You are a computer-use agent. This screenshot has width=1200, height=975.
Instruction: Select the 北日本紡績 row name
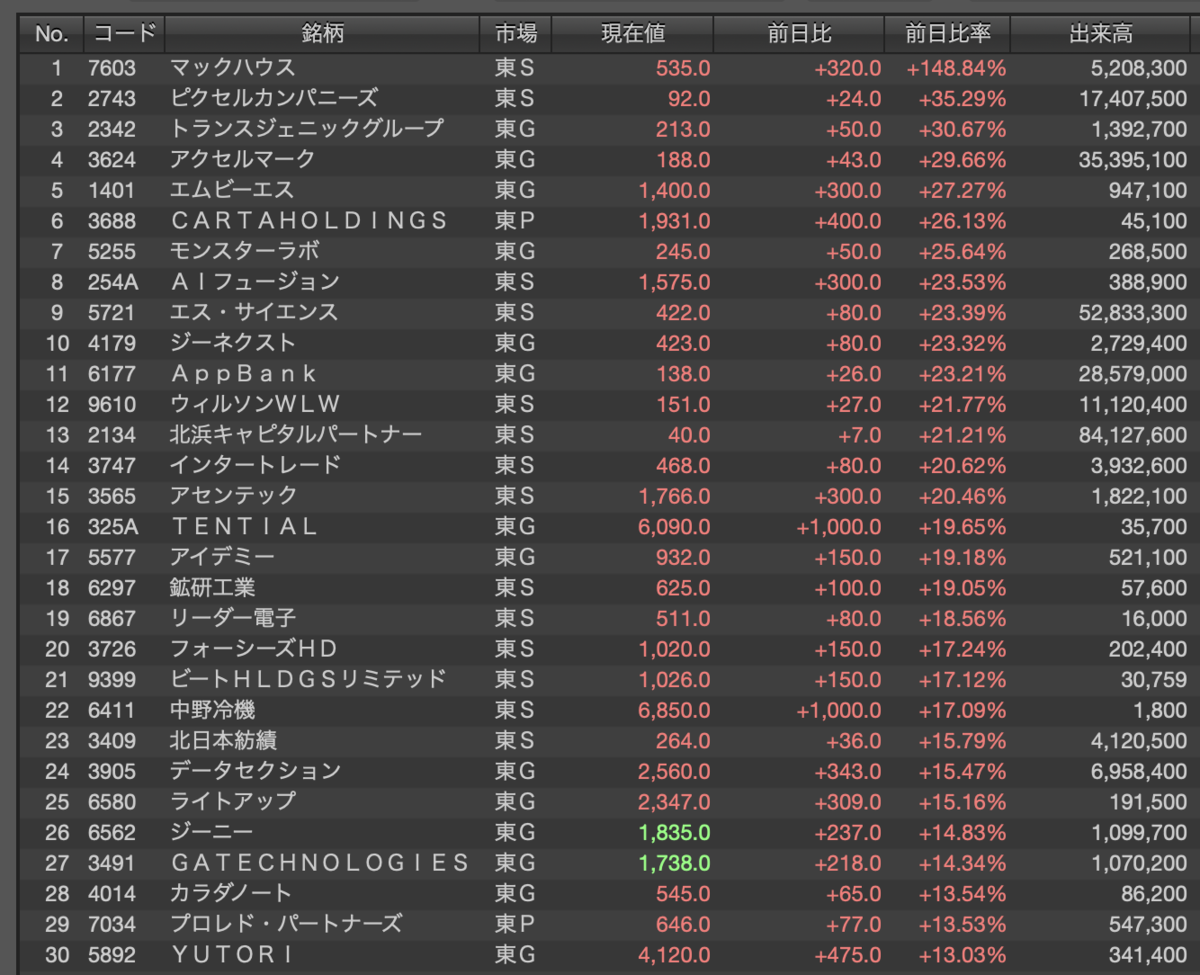223,740
